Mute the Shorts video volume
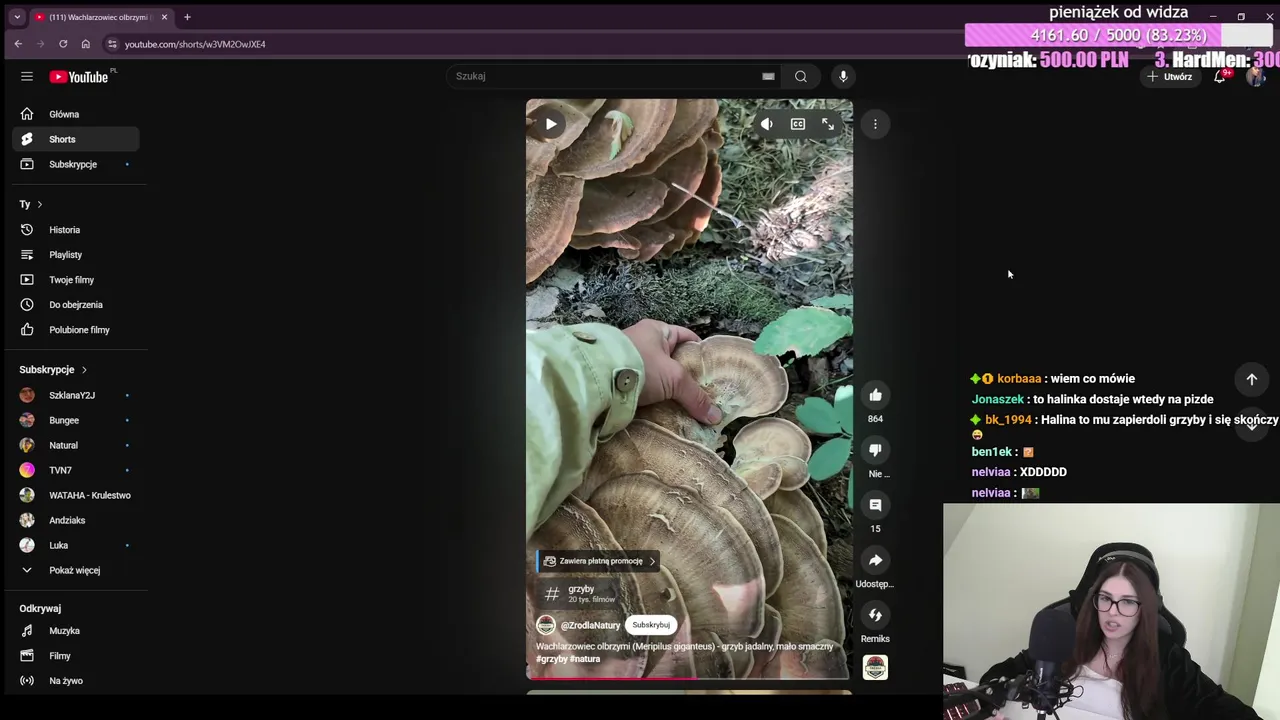This screenshot has height=720, width=1280. coord(766,124)
